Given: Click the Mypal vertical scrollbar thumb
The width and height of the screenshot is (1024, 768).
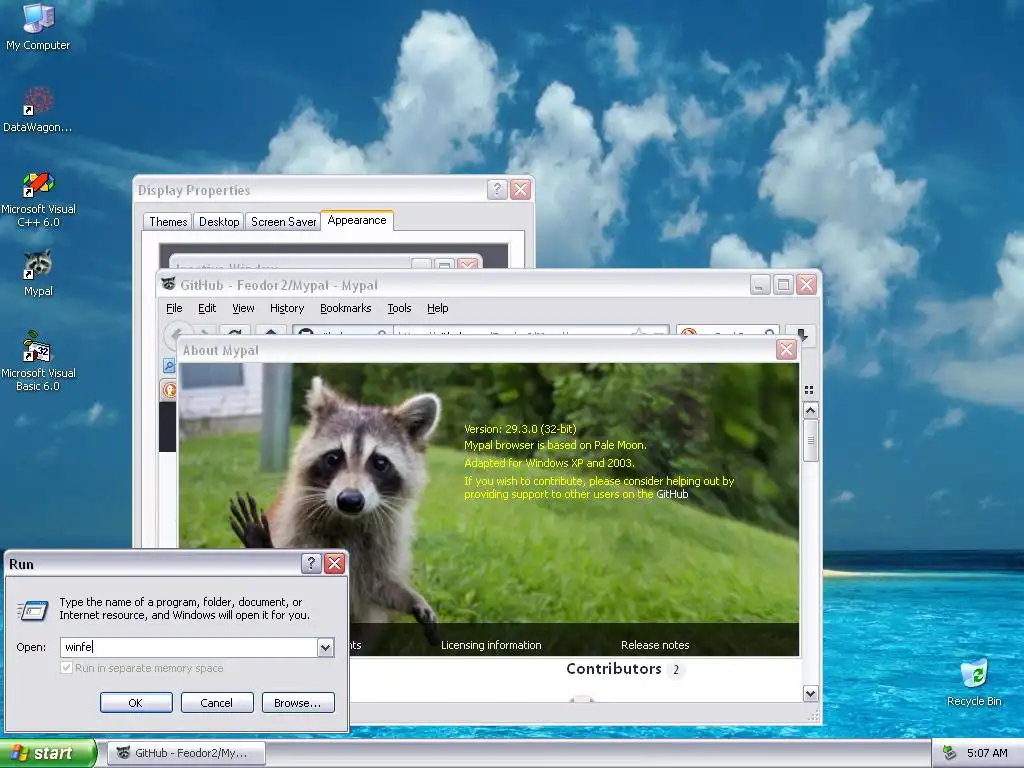Looking at the screenshot, I should click(x=810, y=441).
